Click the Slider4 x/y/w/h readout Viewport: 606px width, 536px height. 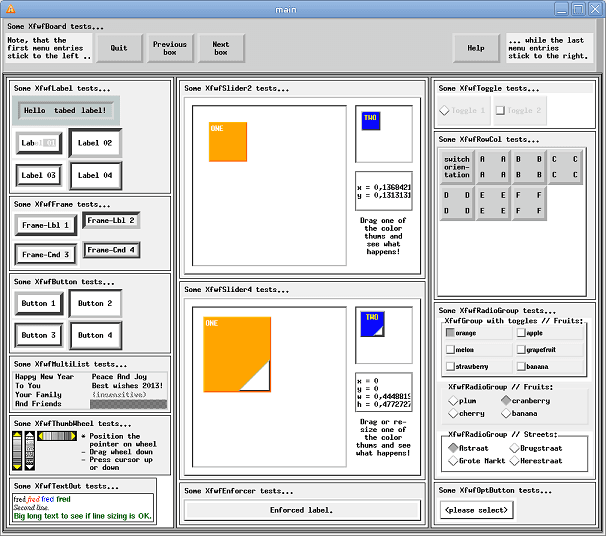384,392
